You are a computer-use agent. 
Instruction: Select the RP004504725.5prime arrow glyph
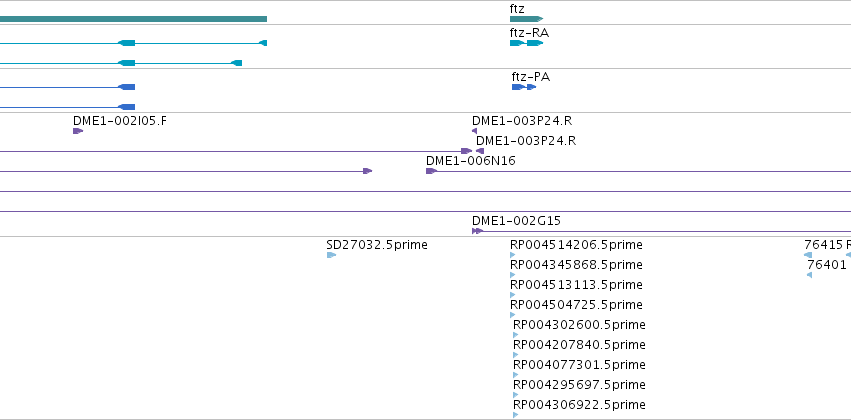point(512,315)
